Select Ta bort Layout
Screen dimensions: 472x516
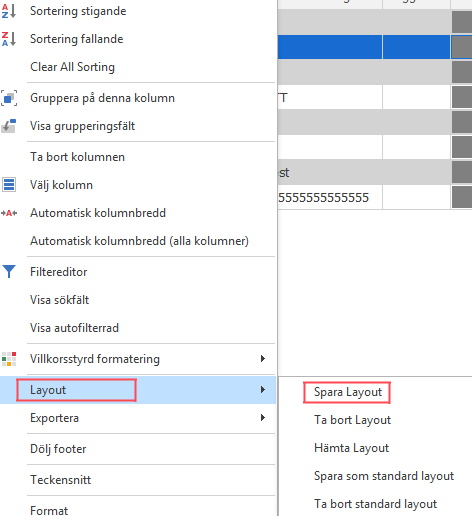coord(352,420)
